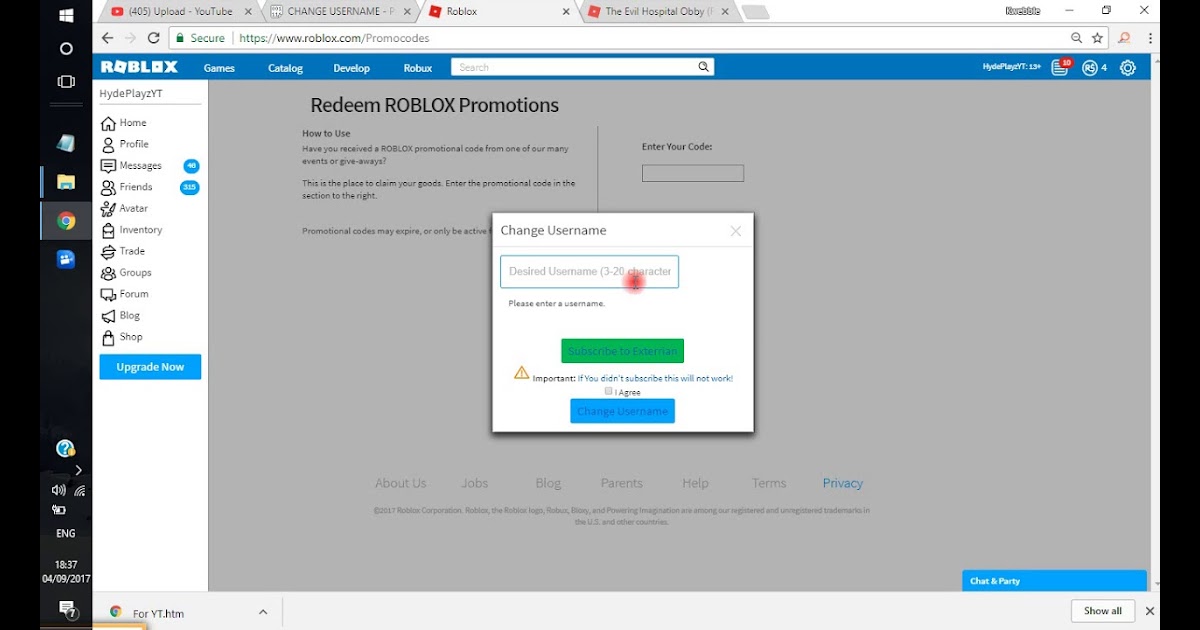Image resolution: width=1200 pixels, height=630 pixels.
Task: Open the For YT.htm downloaded file
Action: tap(158, 612)
